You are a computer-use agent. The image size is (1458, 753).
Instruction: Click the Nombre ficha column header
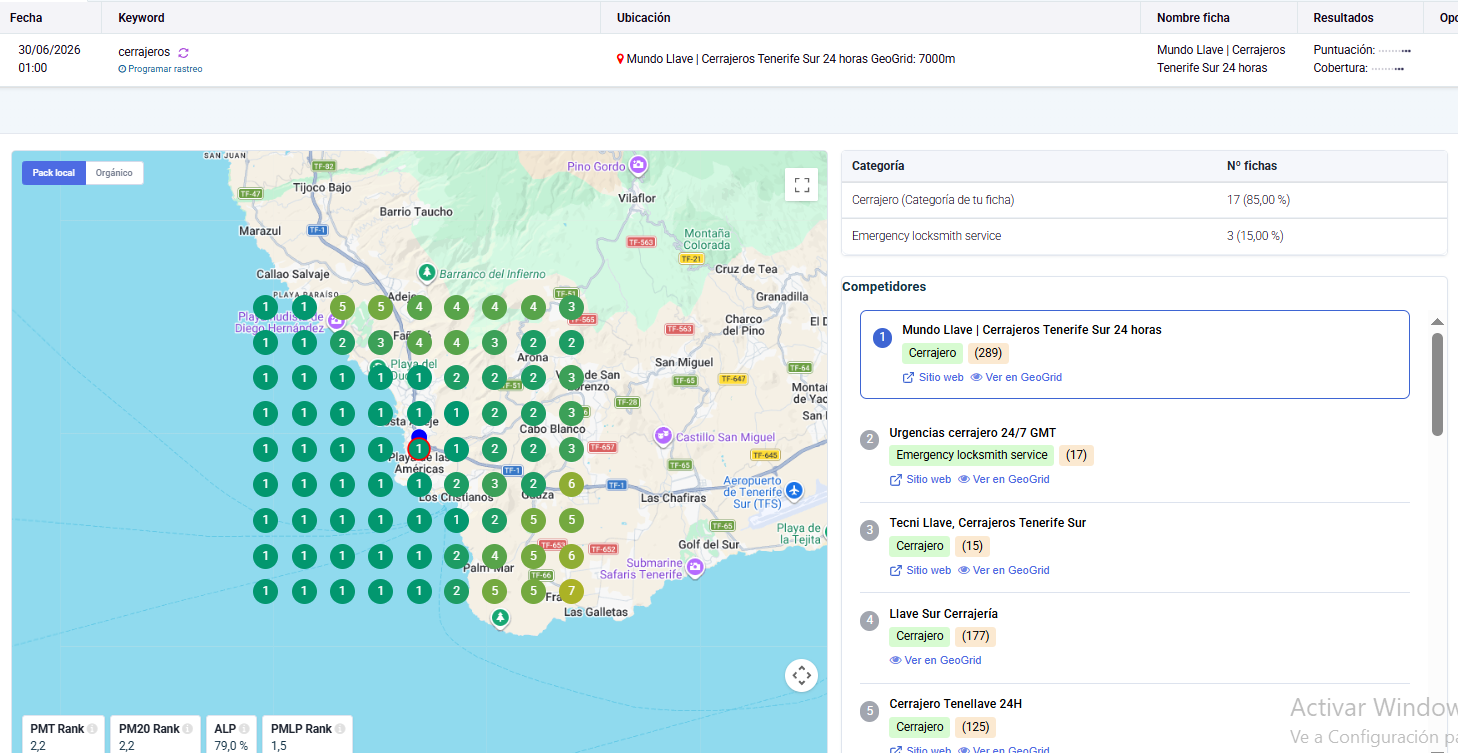[x=1193, y=18]
